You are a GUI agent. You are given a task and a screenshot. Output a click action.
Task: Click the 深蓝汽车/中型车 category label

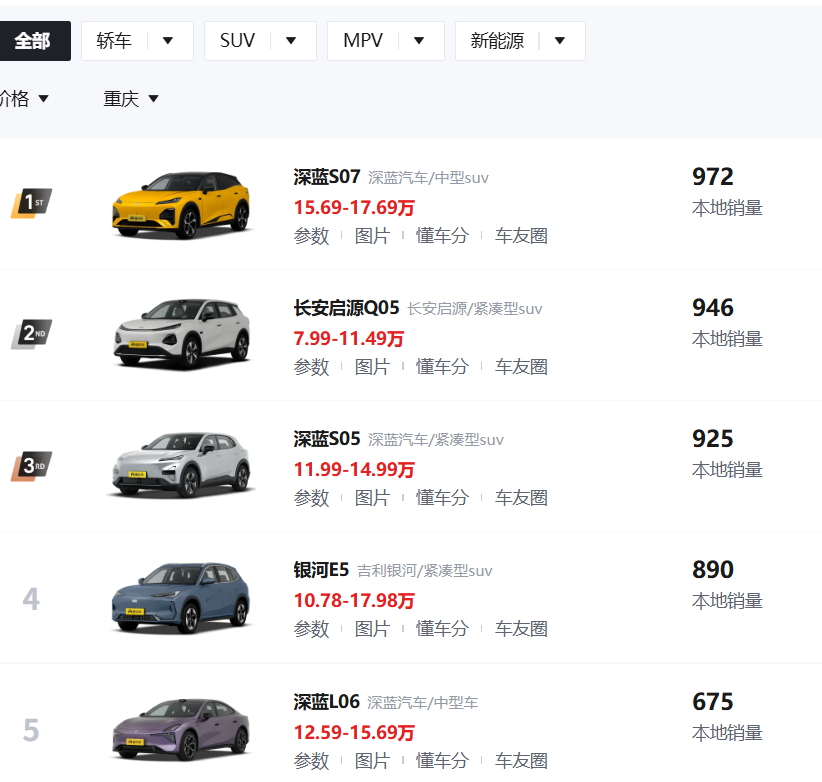click(423, 703)
